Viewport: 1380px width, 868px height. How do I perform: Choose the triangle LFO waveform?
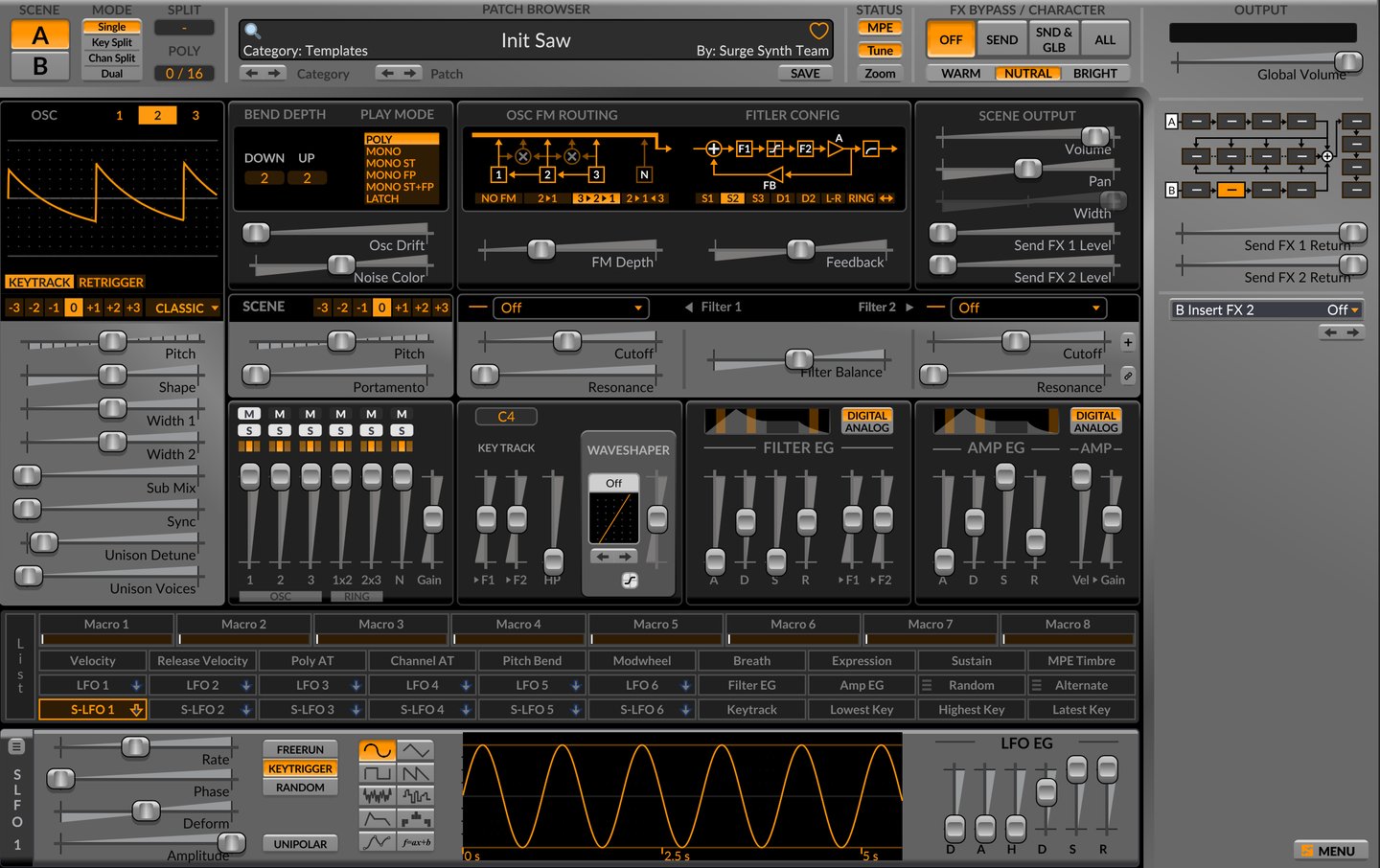click(x=416, y=750)
